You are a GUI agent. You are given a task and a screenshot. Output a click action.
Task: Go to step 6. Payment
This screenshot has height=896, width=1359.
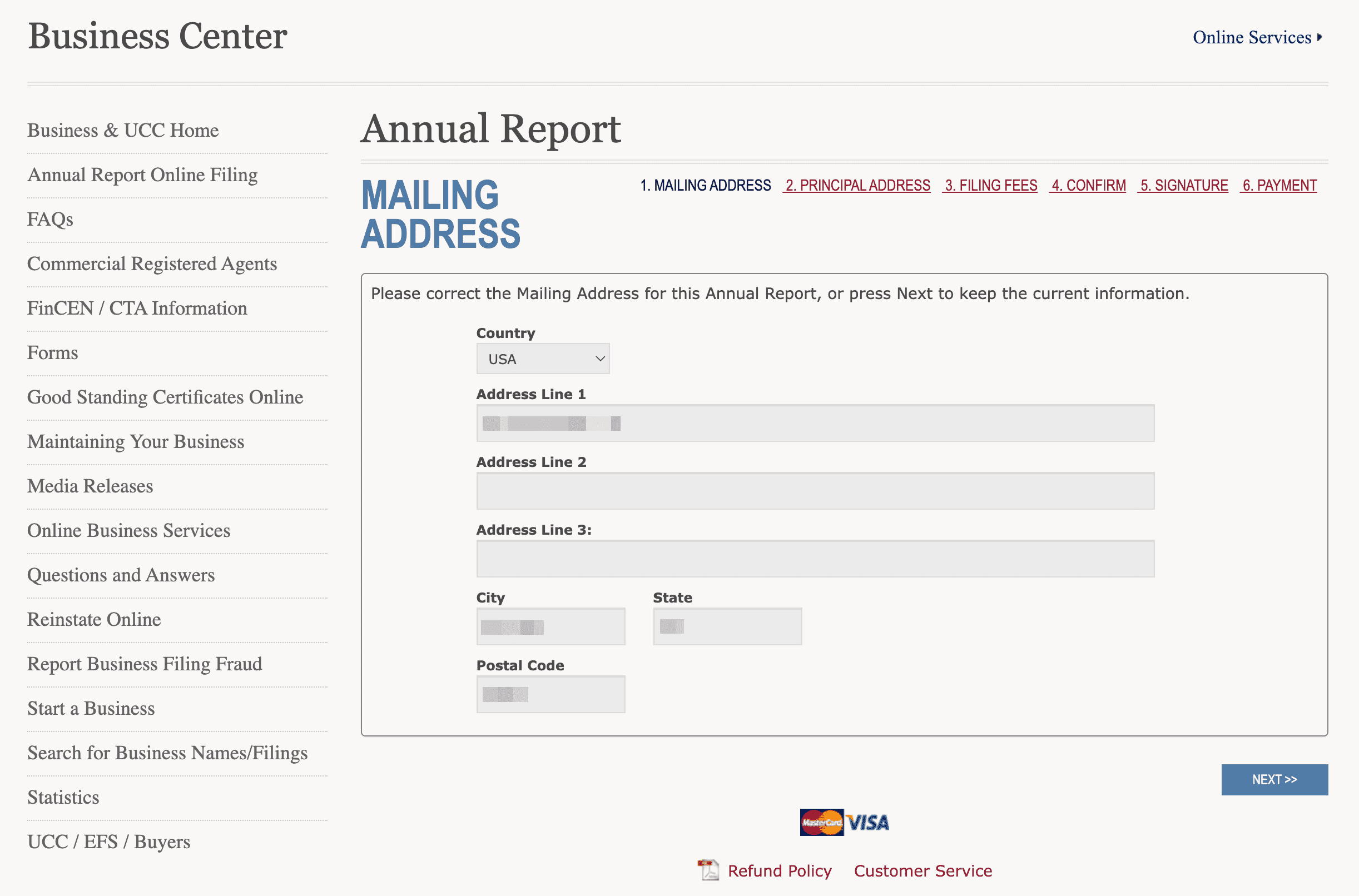point(1278,185)
